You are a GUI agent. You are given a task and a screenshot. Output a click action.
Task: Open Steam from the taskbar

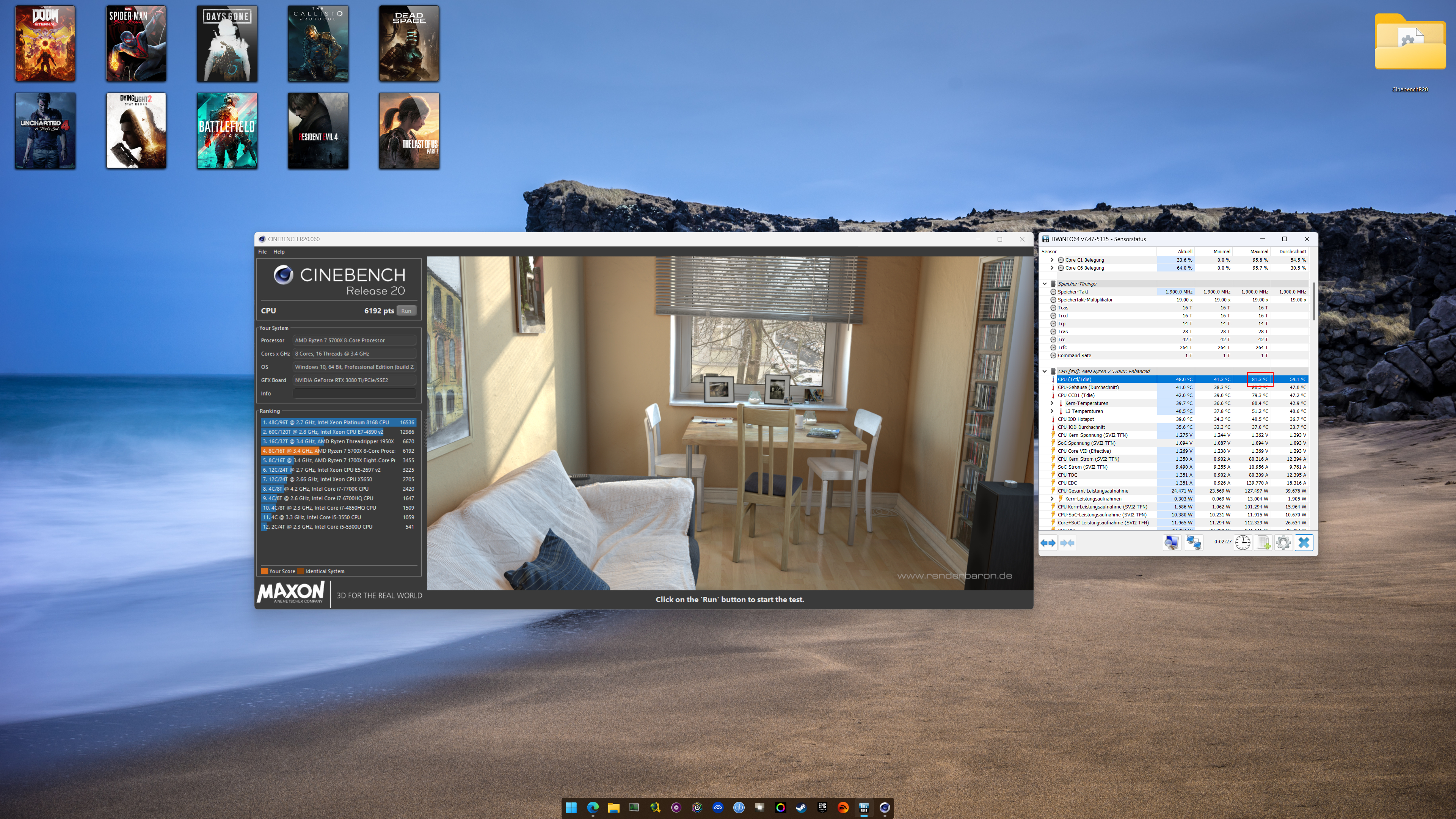point(801,808)
